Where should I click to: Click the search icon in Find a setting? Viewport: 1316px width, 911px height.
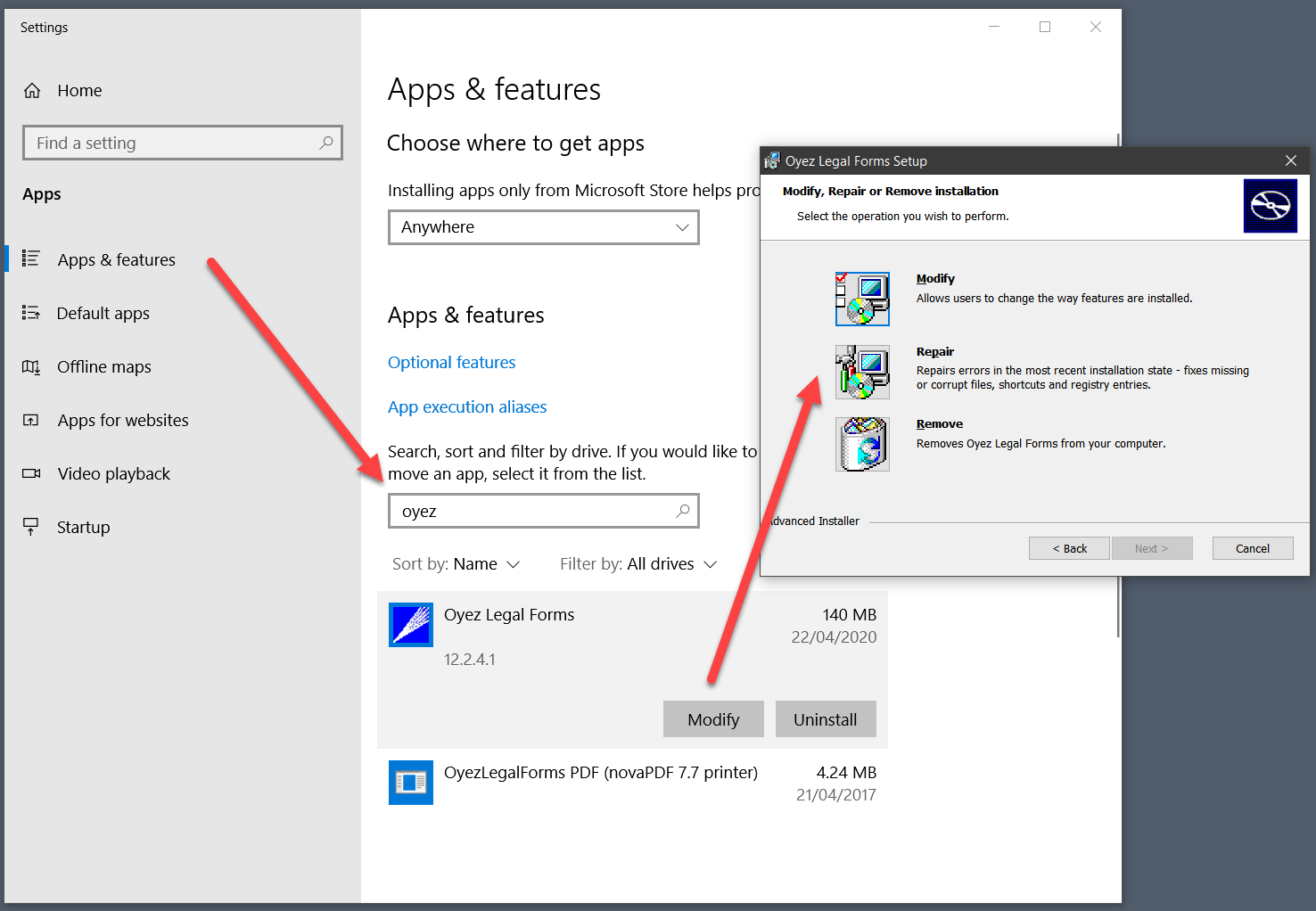tap(326, 143)
